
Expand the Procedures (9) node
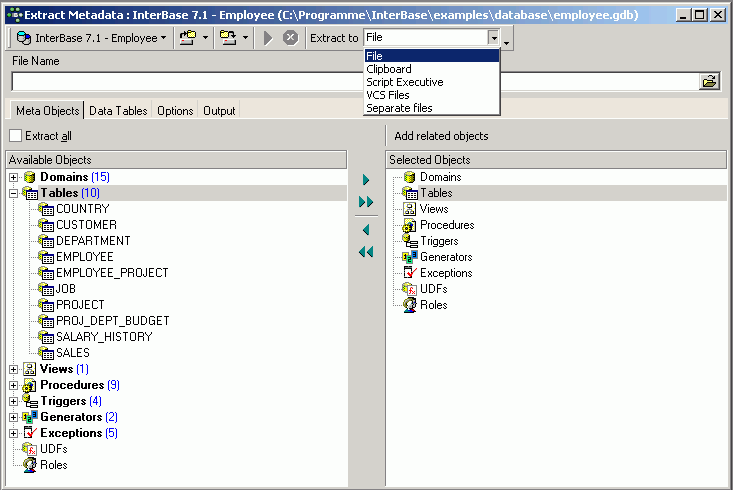[14, 386]
